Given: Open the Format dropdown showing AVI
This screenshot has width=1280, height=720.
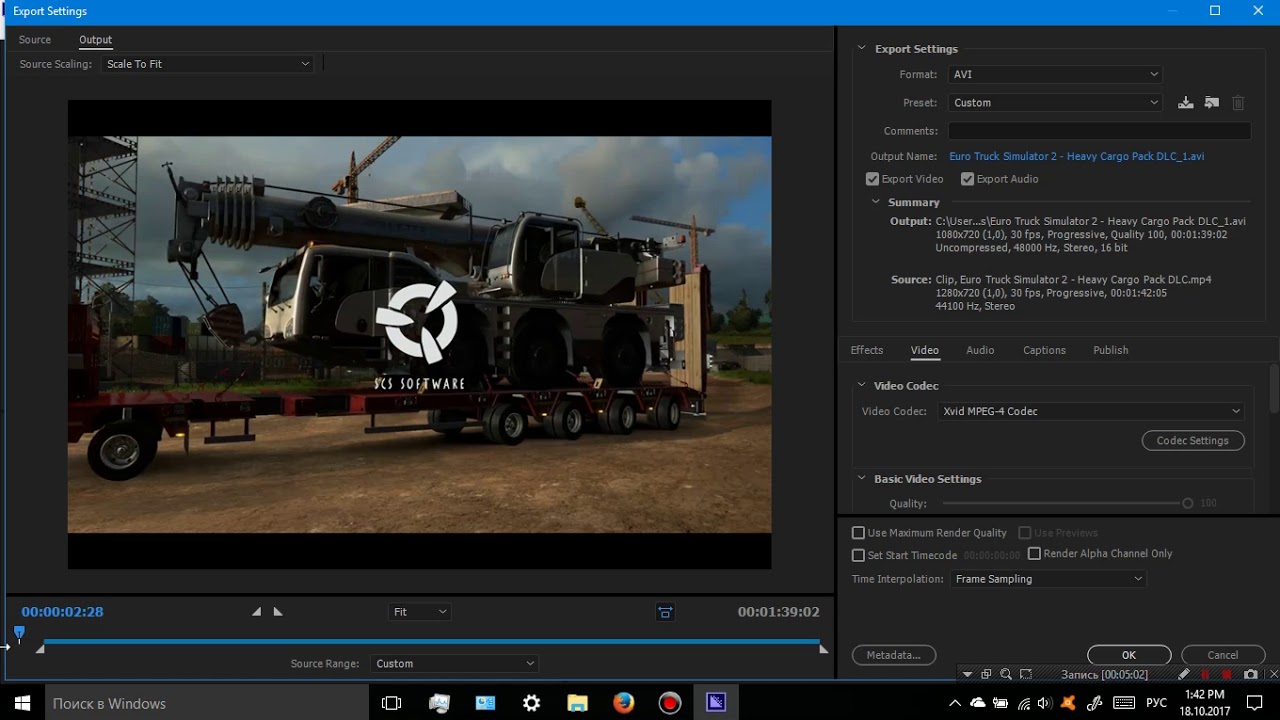Looking at the screenshot, I should (x=1055, y=74).
